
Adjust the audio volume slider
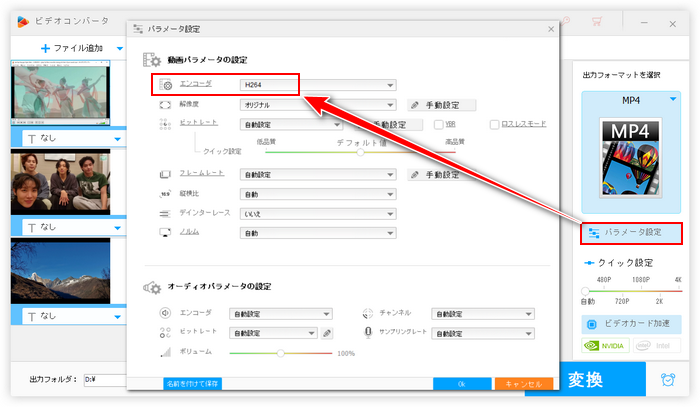[281, 353]
